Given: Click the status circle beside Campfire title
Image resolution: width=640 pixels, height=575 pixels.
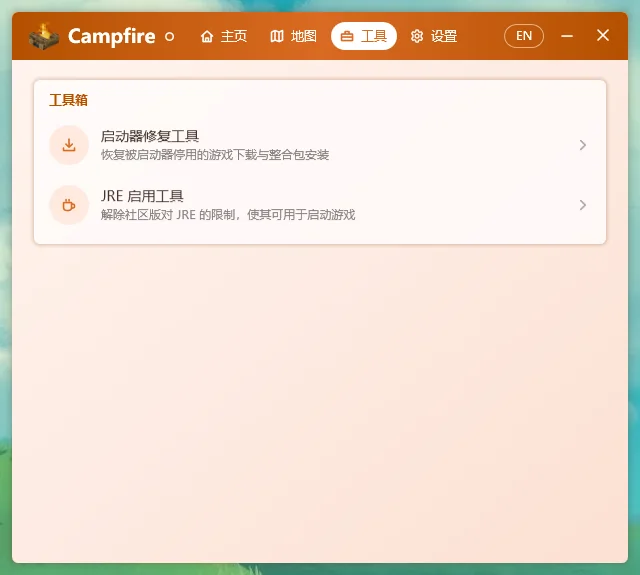Looking at the screenshot, I should (169, 37).
